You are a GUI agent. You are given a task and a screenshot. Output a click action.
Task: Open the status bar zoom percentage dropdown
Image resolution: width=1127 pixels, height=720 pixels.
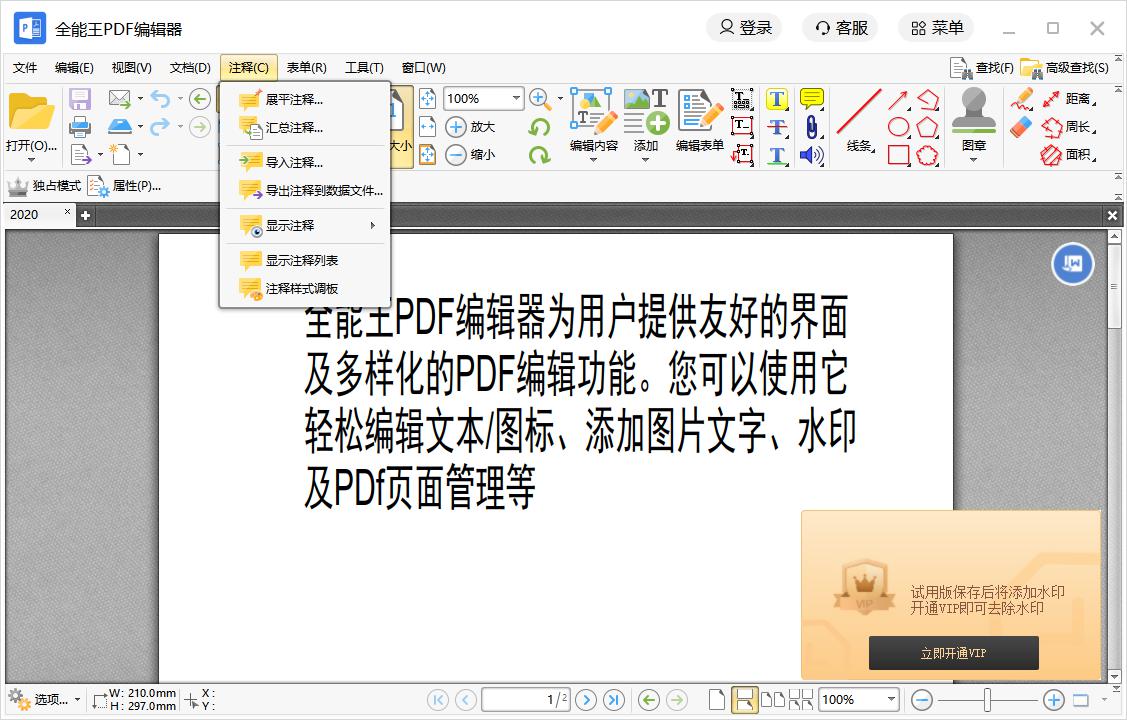890,700
